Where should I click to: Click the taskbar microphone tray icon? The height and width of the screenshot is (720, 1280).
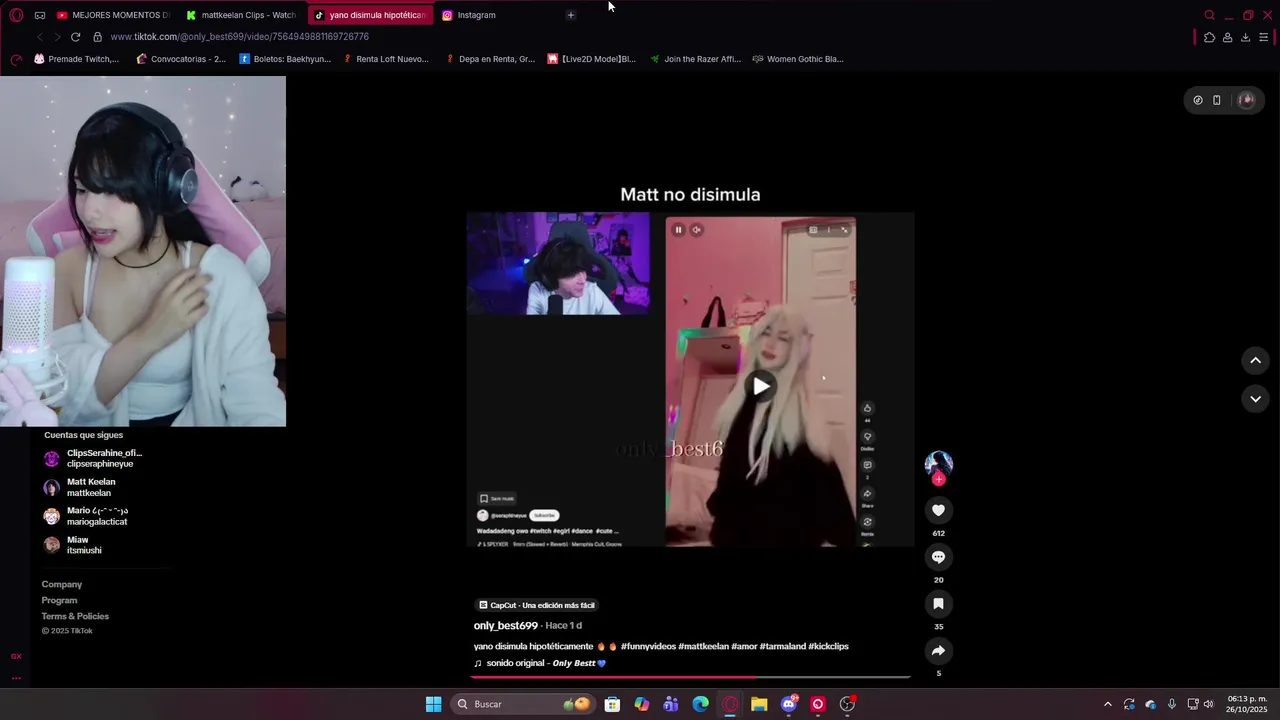click(x=1172, y=704)
